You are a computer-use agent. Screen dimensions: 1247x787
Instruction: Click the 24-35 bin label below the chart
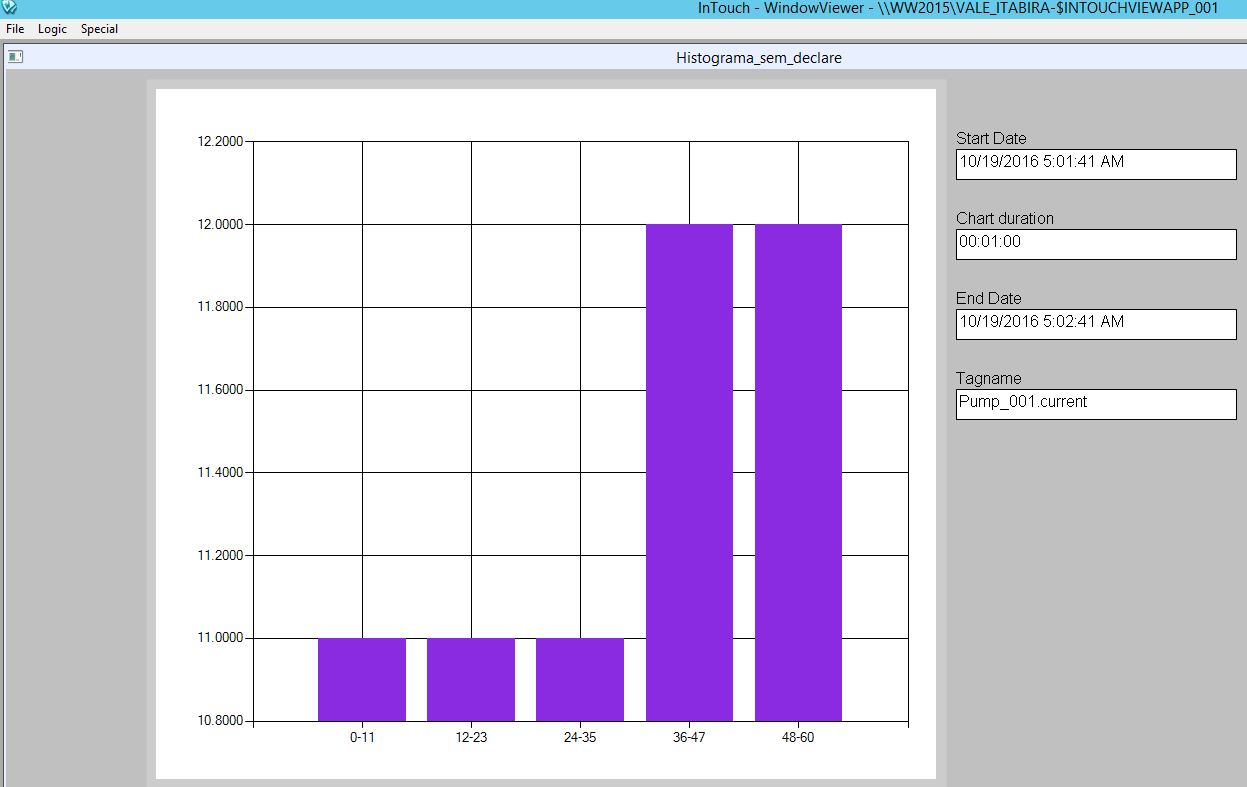pyautogui.click(x=580, y=737)
